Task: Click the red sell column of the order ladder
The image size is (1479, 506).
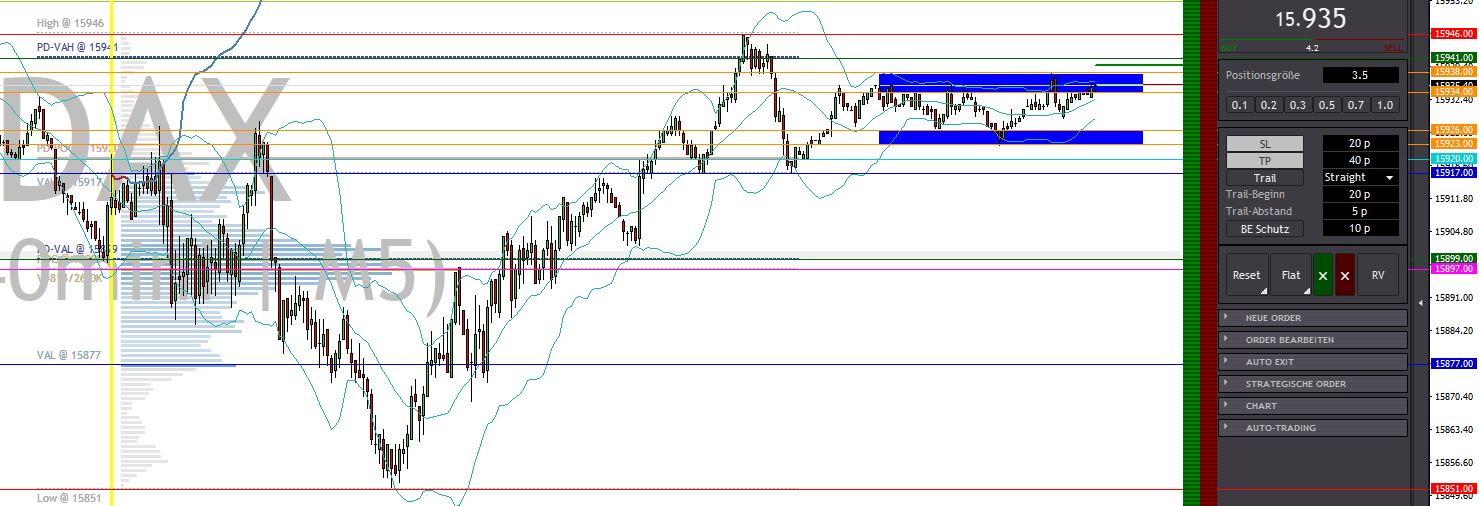Action: 1208,253
